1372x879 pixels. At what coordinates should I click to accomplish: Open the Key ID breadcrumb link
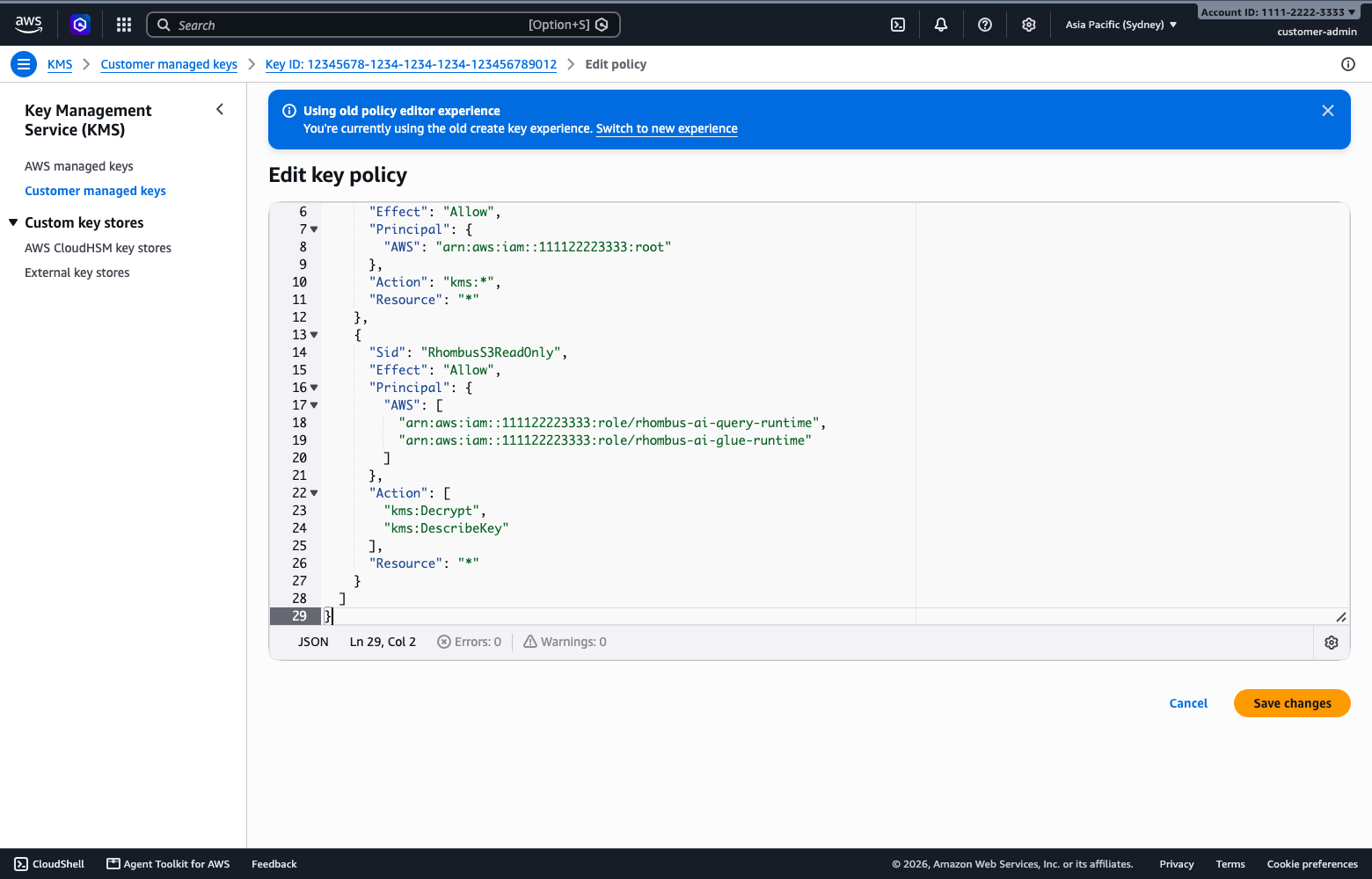(411, 64)
